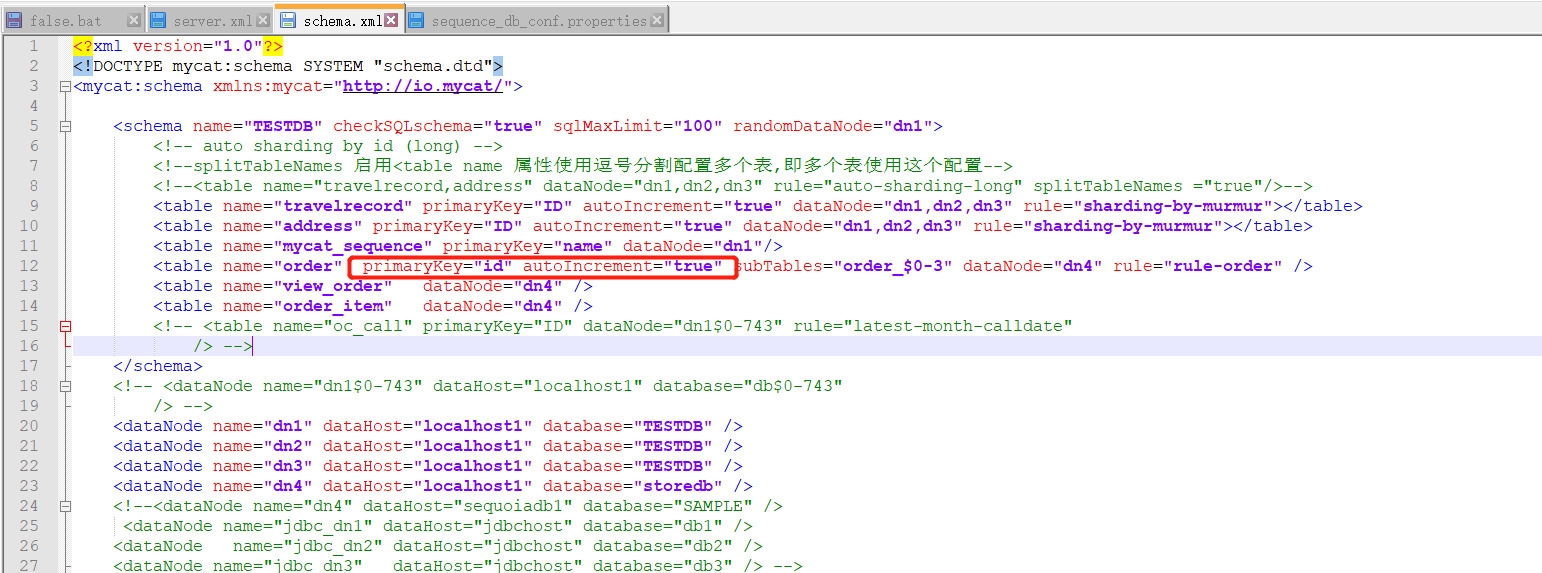Close the false.bat tab
This screenshot has height=573, width=1542.
(134, 20)
